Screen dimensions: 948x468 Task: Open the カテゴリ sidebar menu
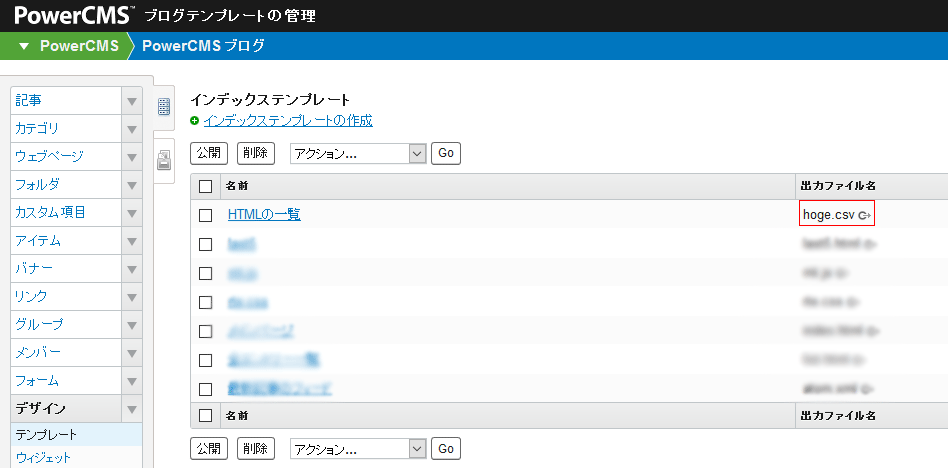click(66, 128)
